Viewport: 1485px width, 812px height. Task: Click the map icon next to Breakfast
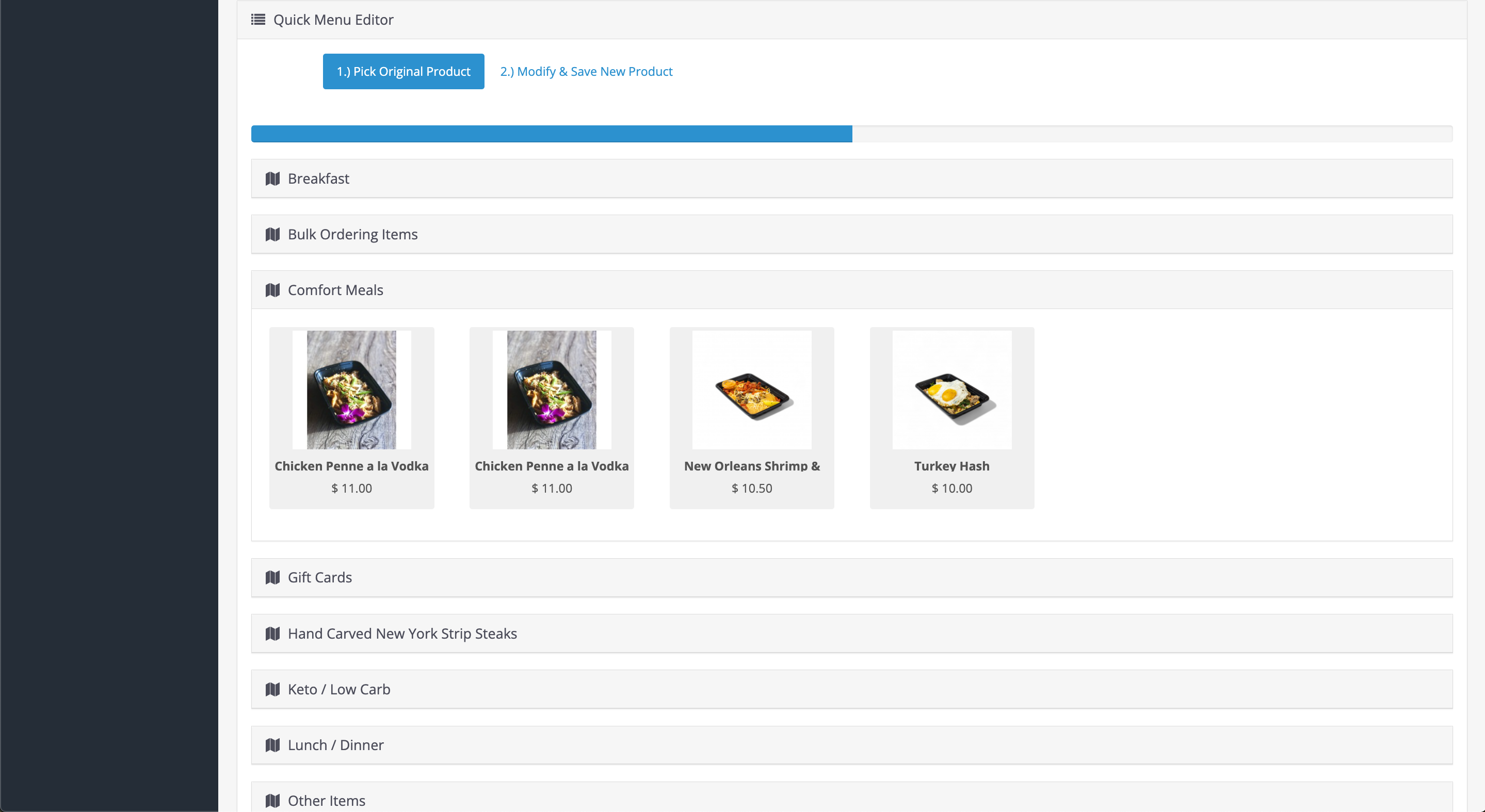point(272,178)
